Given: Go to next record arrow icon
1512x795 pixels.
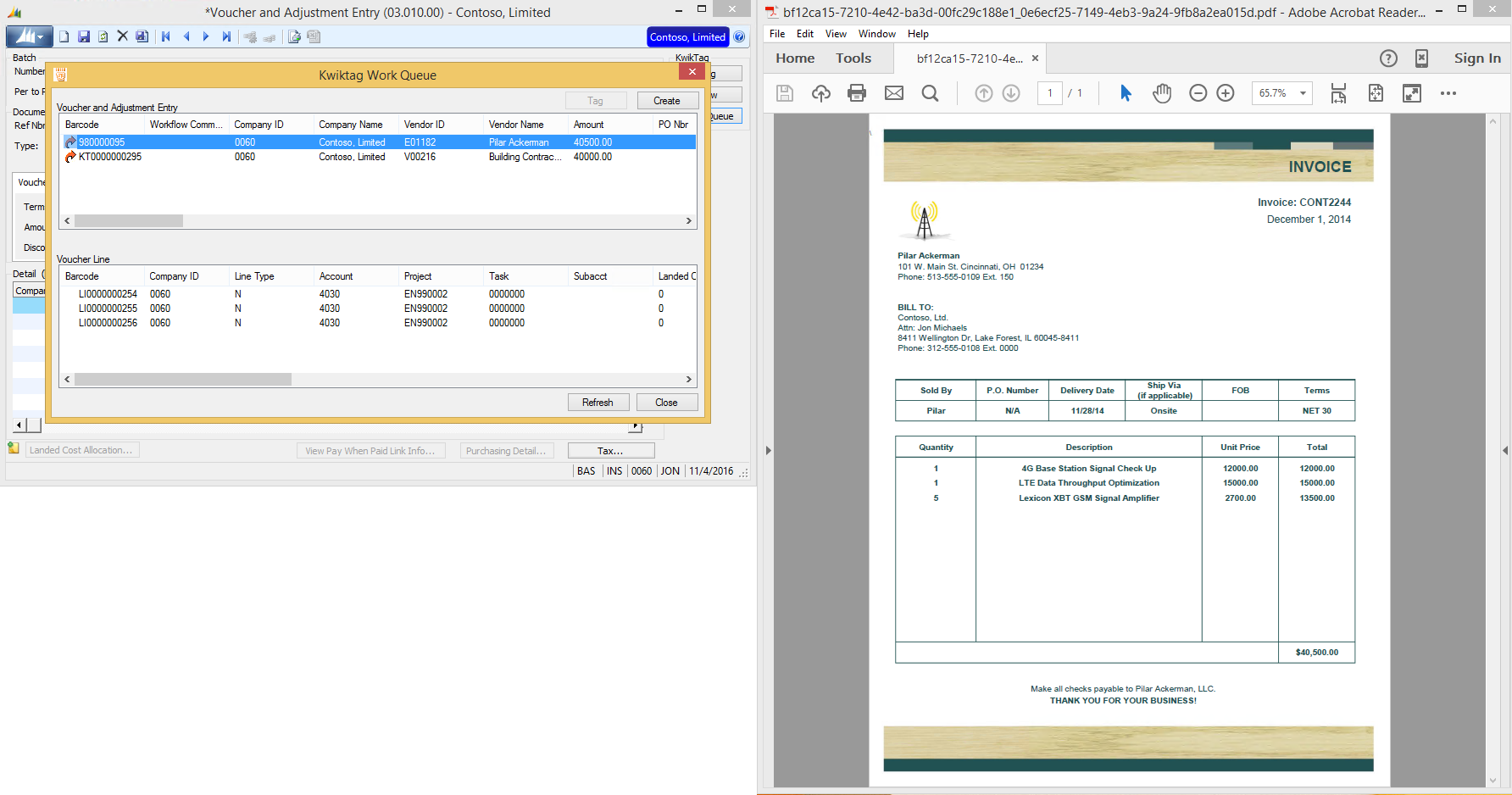Looking at the screenshot, I should [206, 36].
